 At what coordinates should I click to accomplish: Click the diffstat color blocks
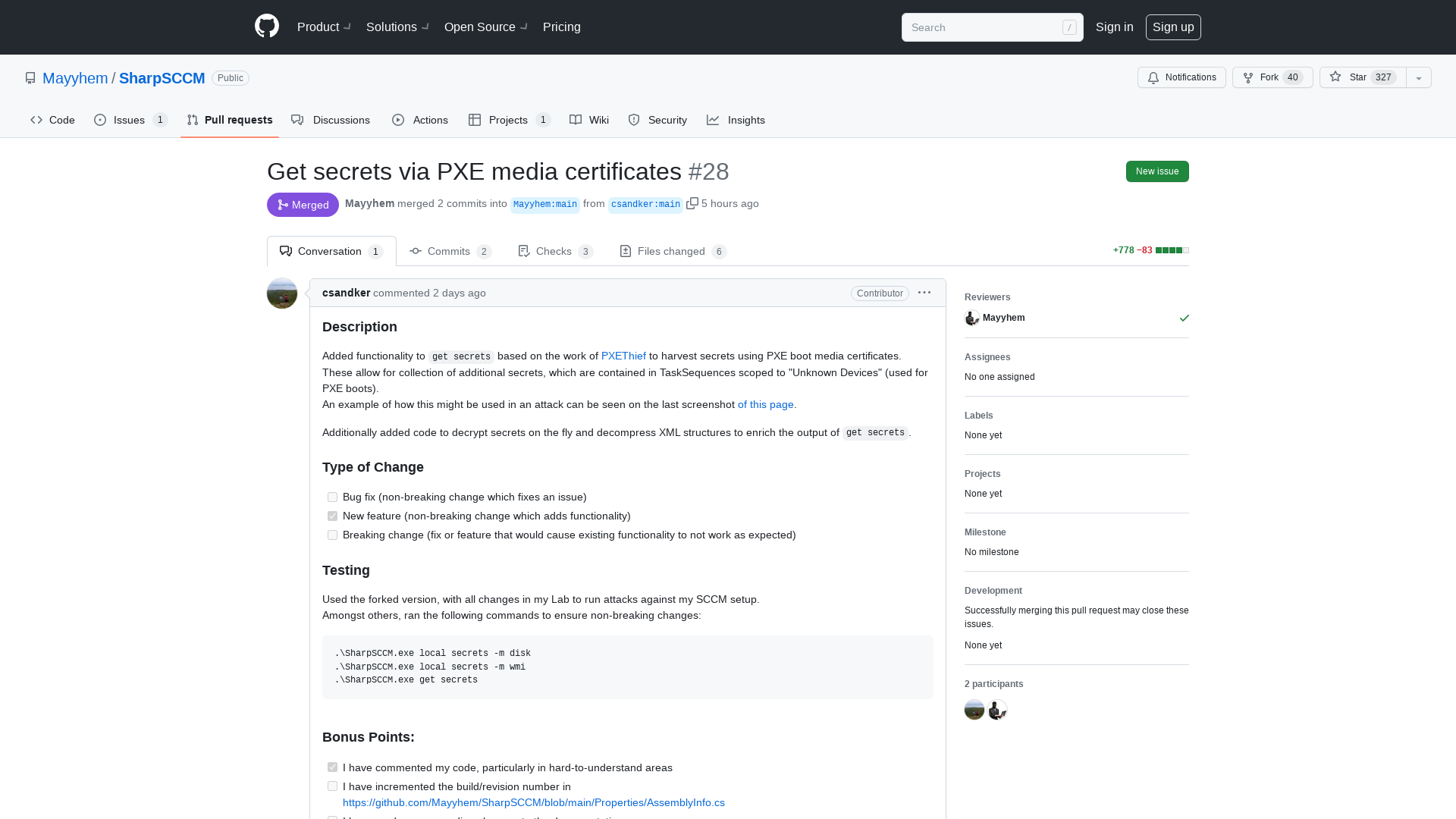[x=1172, y=250]
